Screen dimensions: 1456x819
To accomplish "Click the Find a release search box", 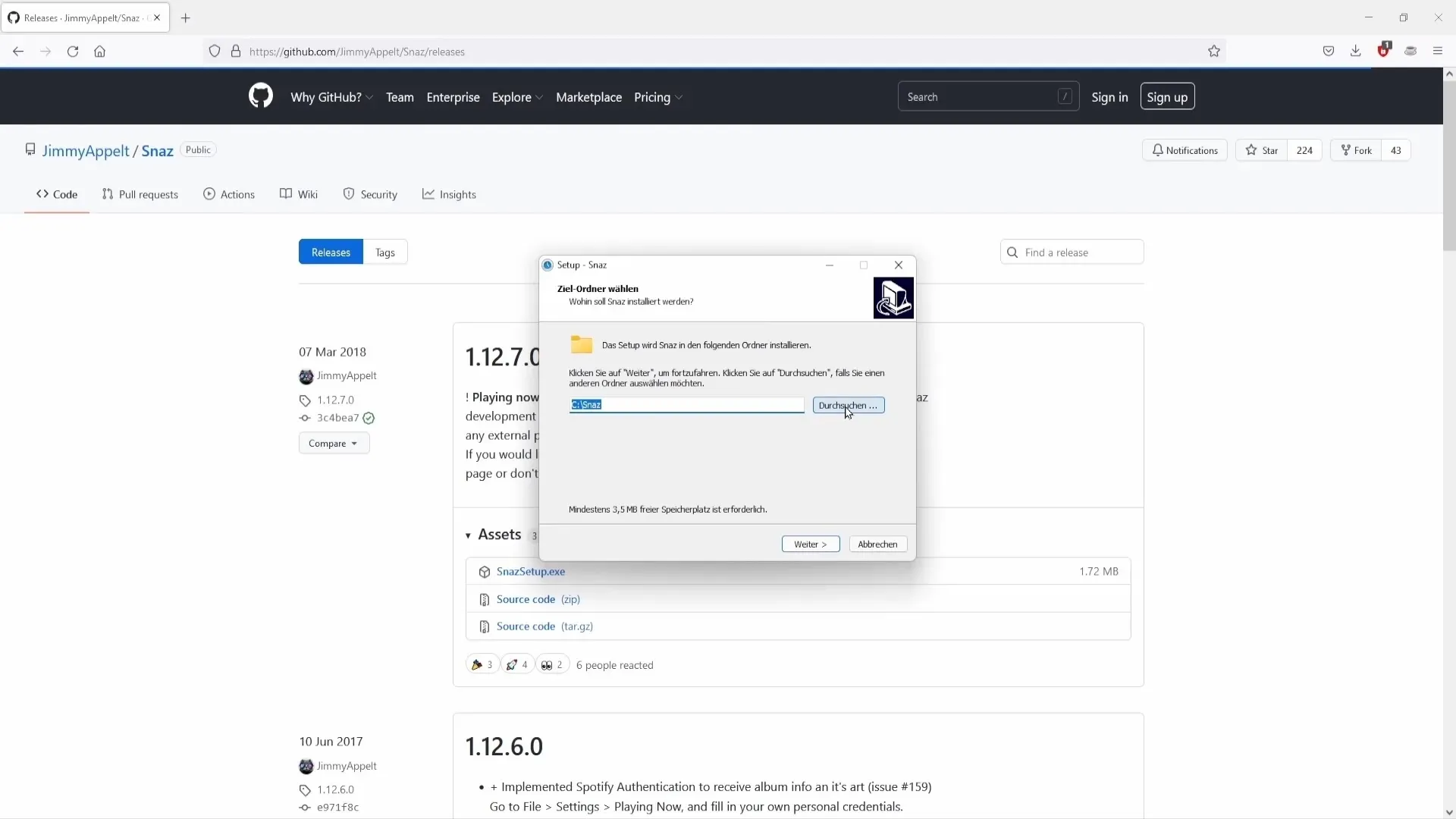I will click(x=1072, y=253).
